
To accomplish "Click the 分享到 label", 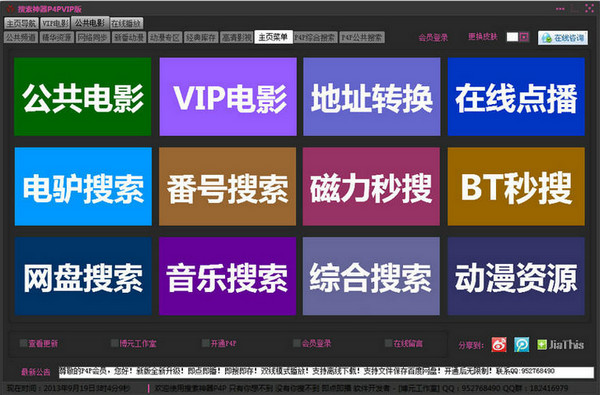I will tap(471, 345).
